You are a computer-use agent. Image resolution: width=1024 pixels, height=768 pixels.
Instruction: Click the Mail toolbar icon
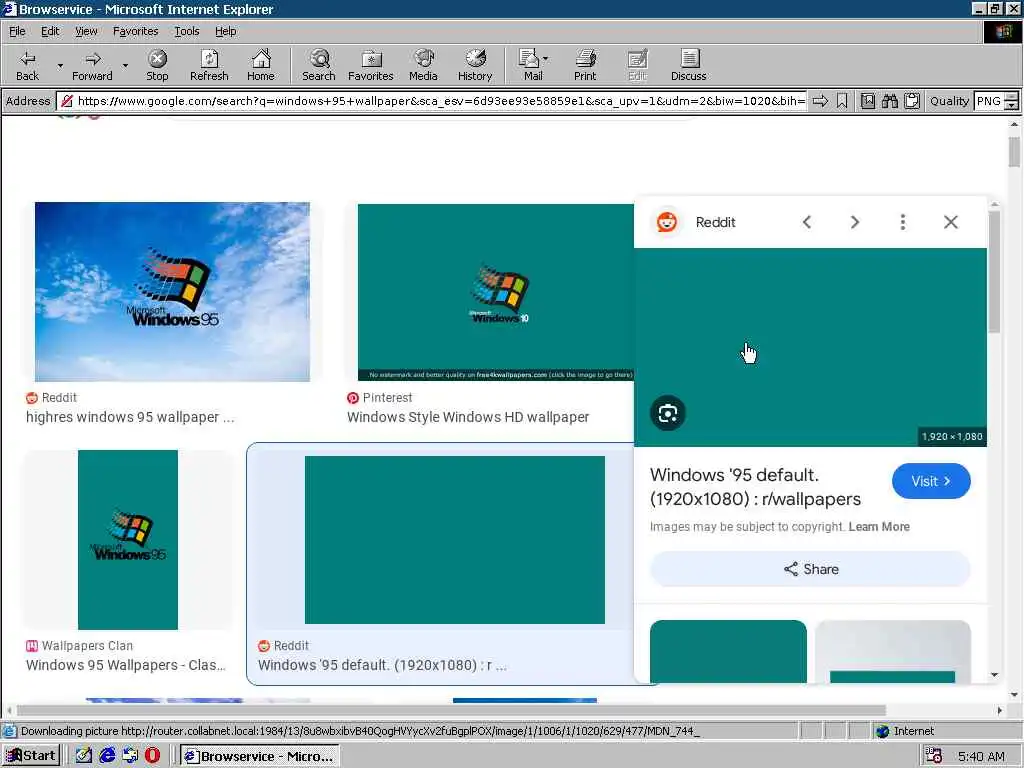[533, 65]
